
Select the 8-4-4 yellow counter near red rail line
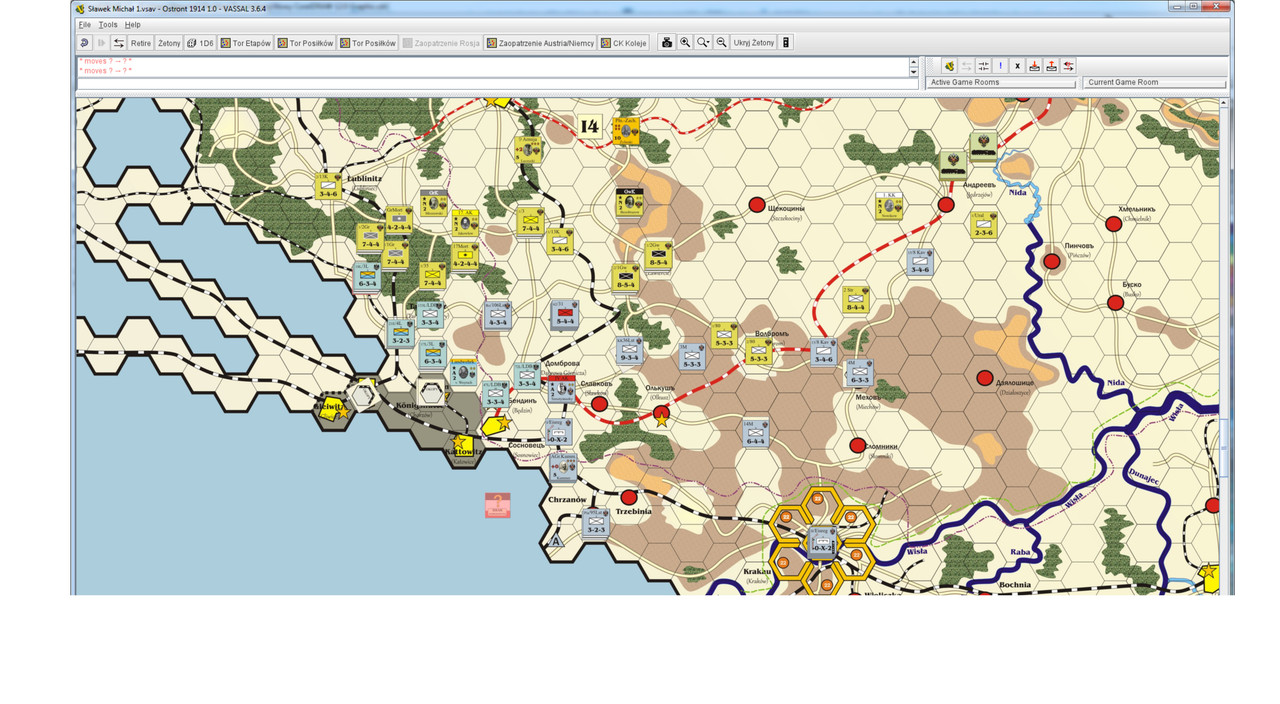pos(855,300)
